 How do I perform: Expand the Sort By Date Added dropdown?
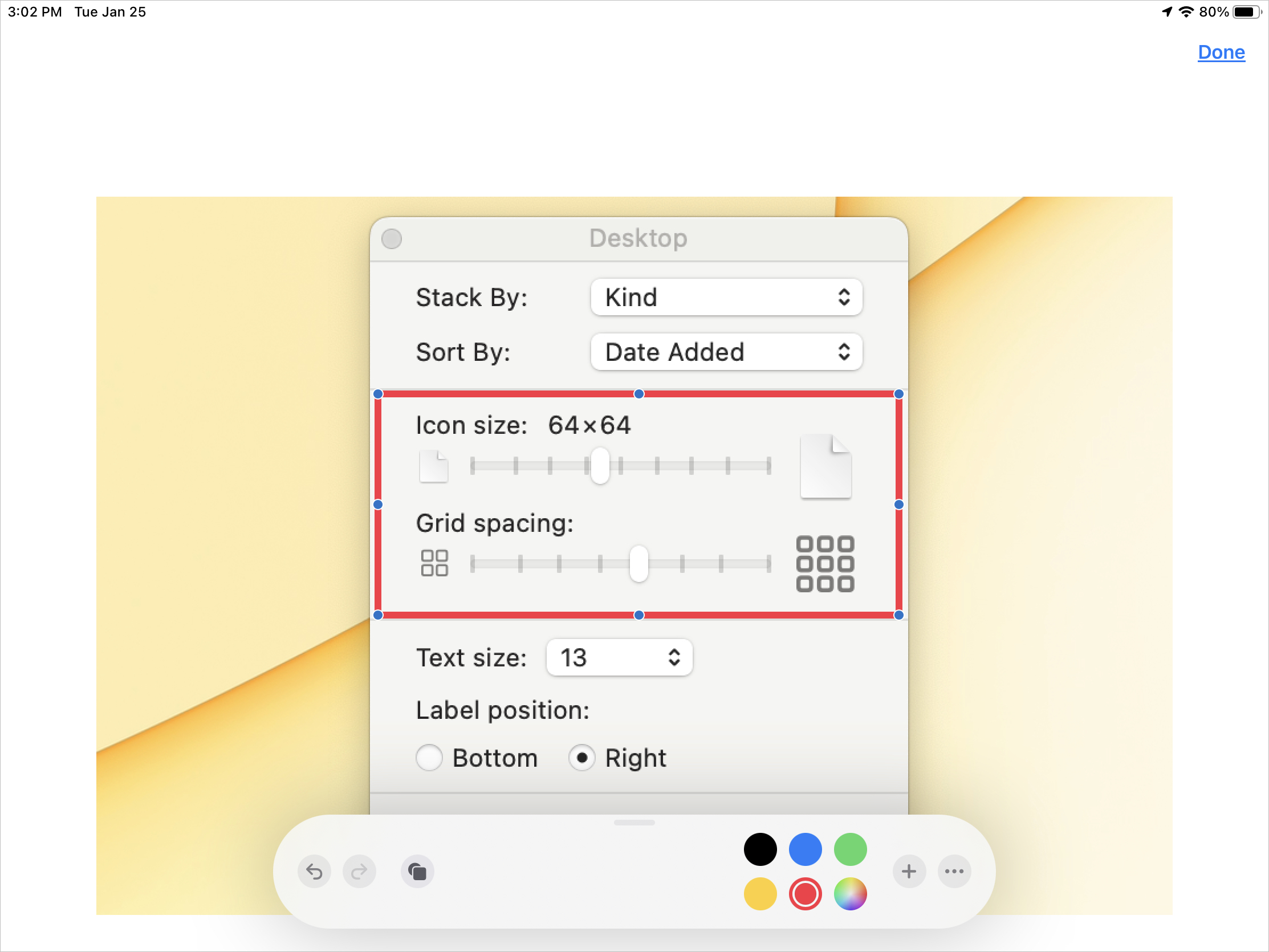pos(726,351)
